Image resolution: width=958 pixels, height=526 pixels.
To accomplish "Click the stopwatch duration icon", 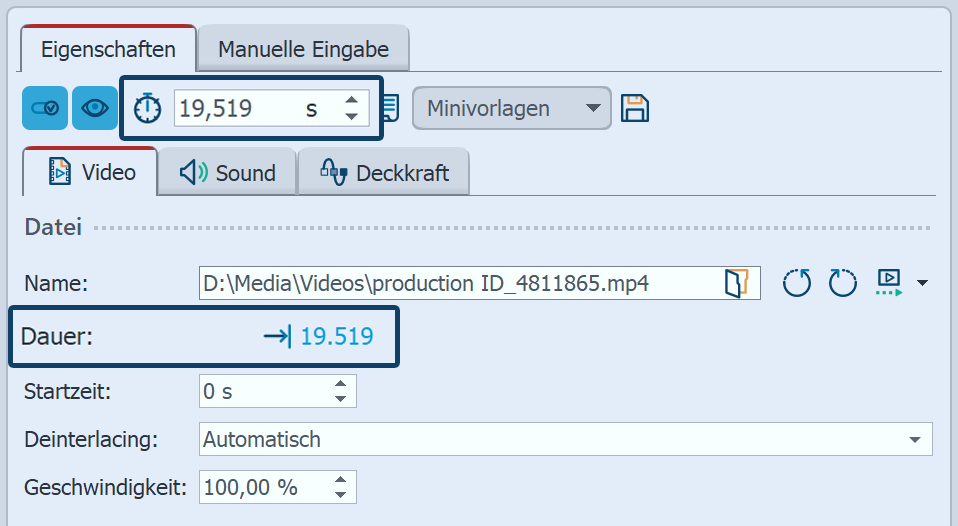I will click(148, 108).
